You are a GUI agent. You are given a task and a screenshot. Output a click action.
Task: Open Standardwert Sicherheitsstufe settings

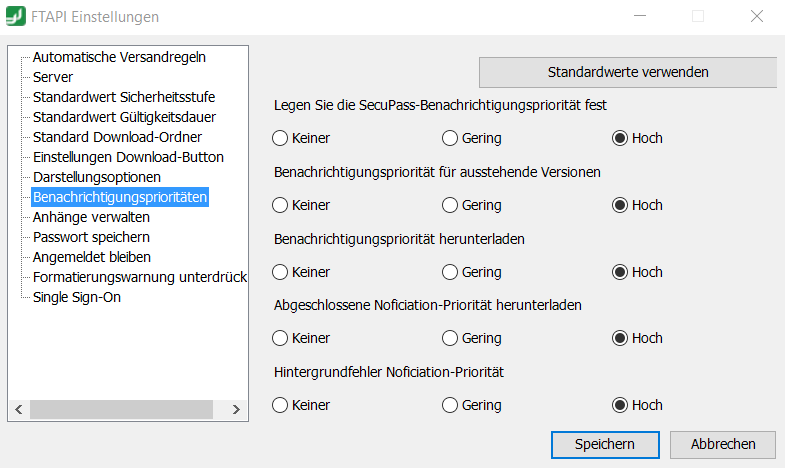124,97
